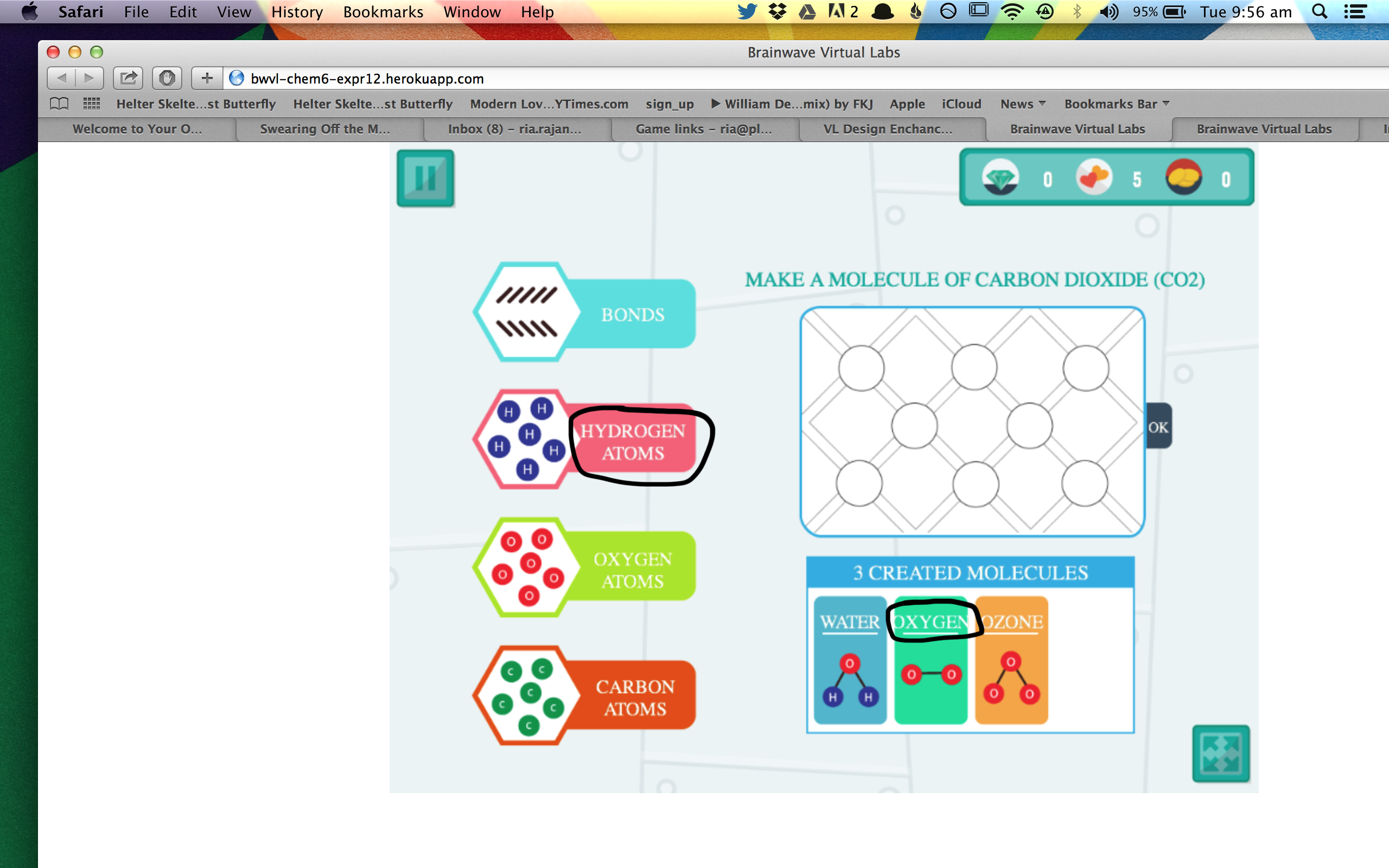
Task: Open William De...mix) by FKJ bookmark
Action: pyautogui.click(x=792, y=104)
